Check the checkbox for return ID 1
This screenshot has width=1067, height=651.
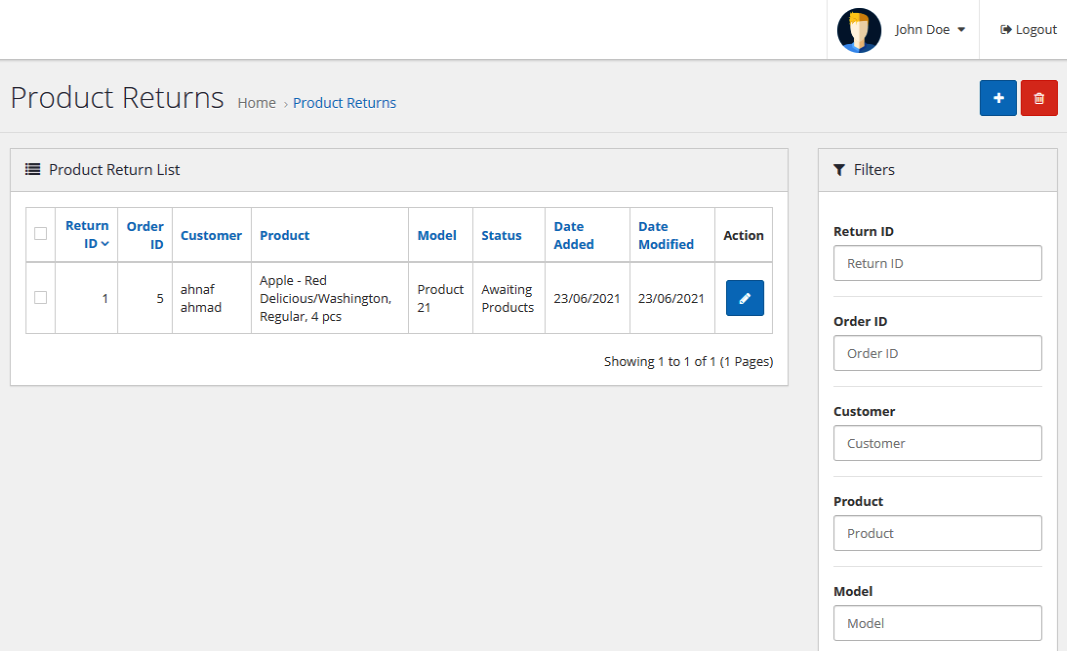(x=41, y=298)
